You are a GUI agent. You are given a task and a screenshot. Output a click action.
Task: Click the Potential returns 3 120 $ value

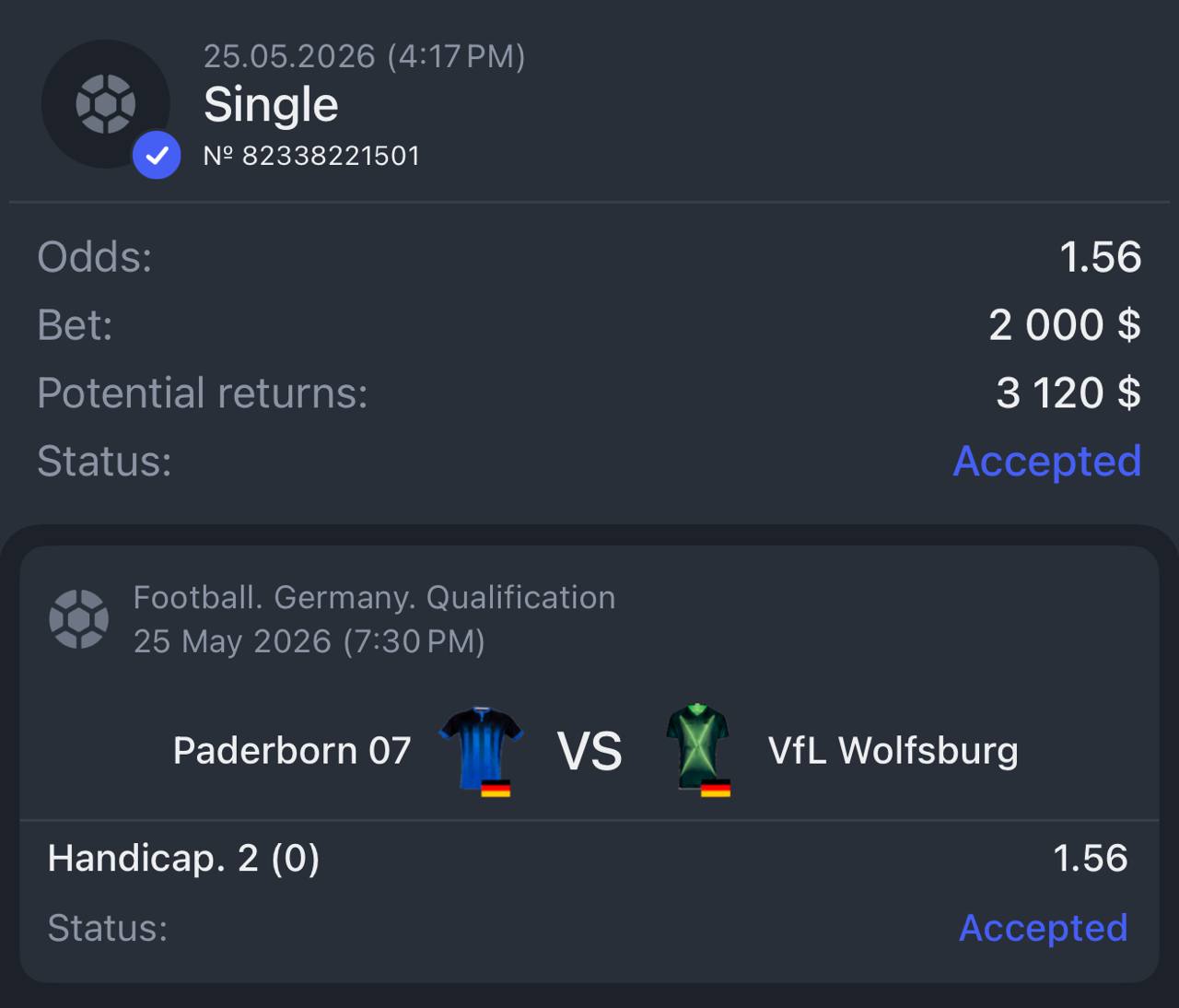[x=1068, y=393]
